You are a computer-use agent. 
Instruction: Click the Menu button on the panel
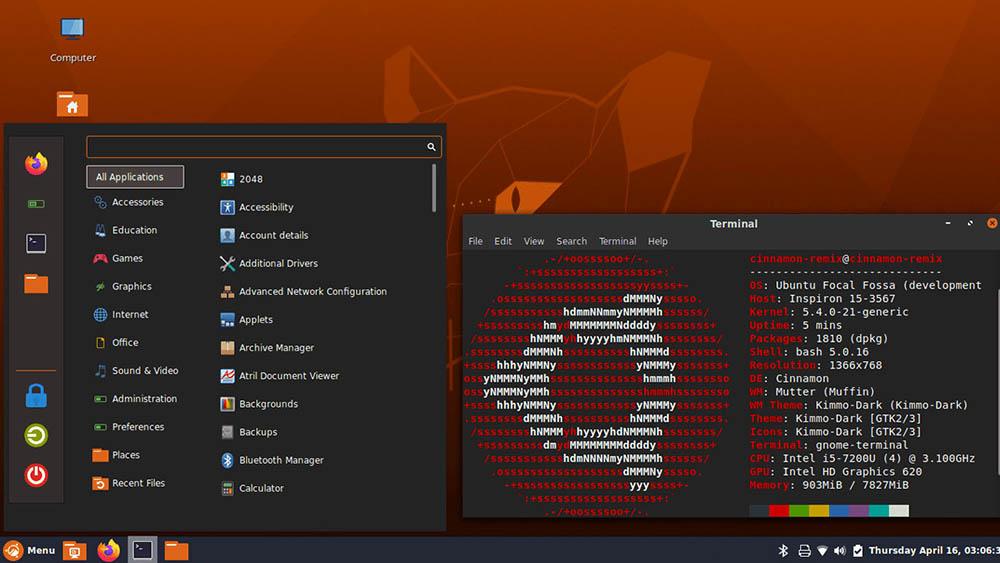[x=29, y=550]
